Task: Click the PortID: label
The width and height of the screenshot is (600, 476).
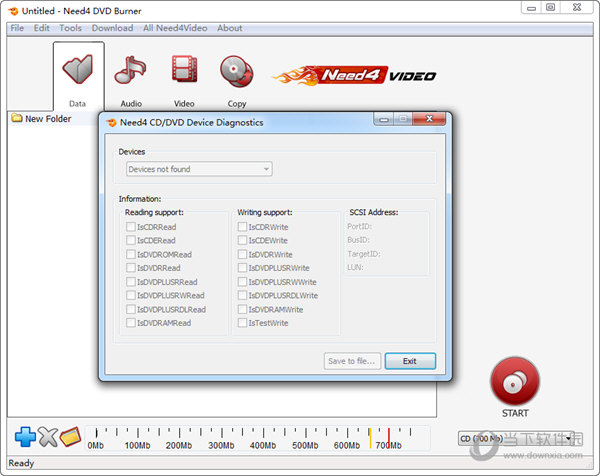Action: click(x=360, y=227)
